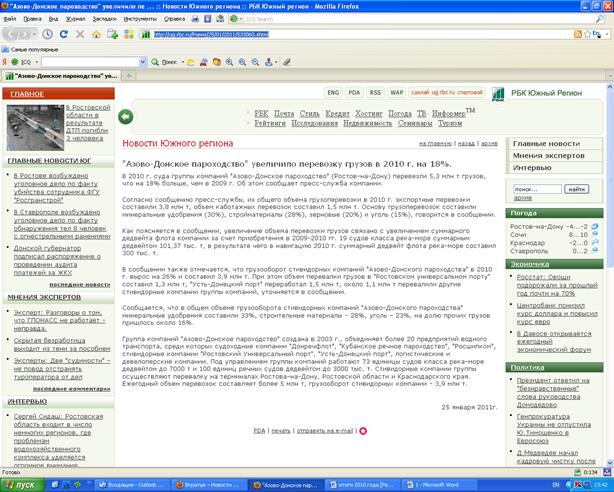This screenshot has height=492, width=614.
Task: Click the zoom-in magnifier toolbar icon
Action: 229,62
